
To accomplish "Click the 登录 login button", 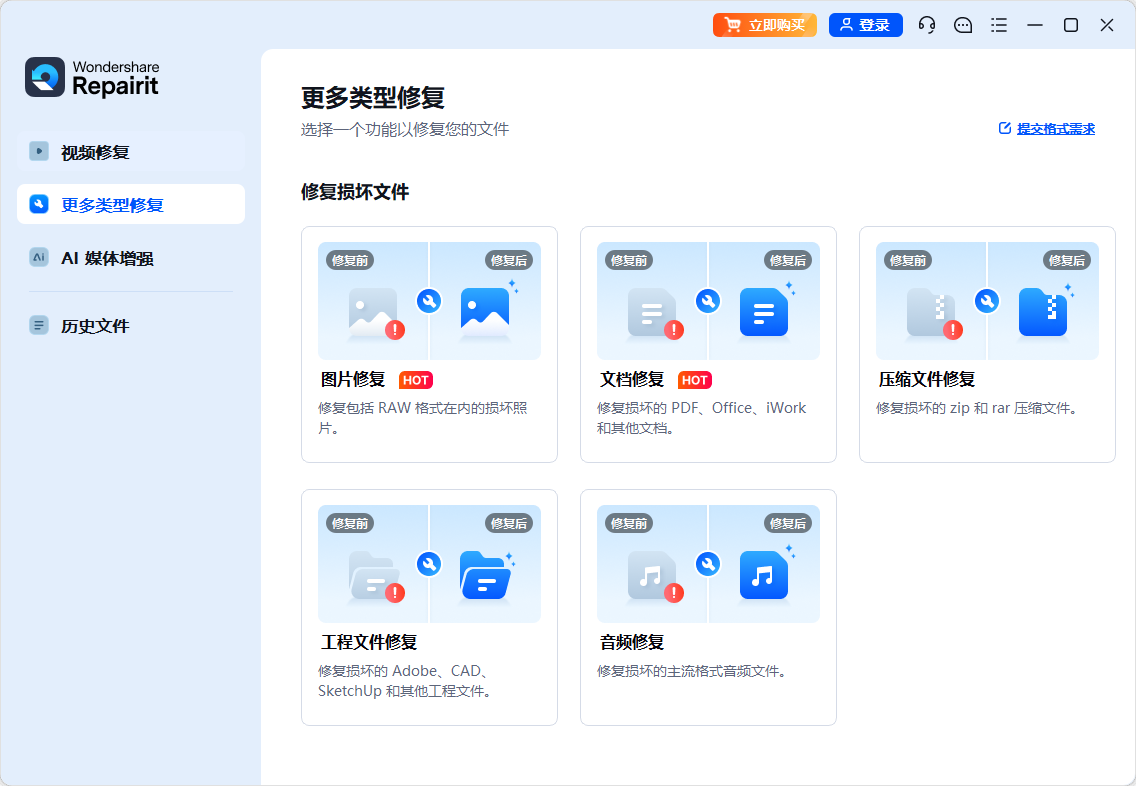I will 866,25.
